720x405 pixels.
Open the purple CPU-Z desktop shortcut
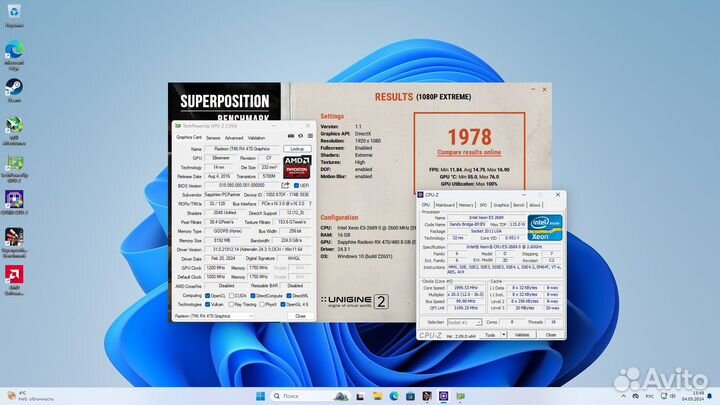tap(14, 202)
